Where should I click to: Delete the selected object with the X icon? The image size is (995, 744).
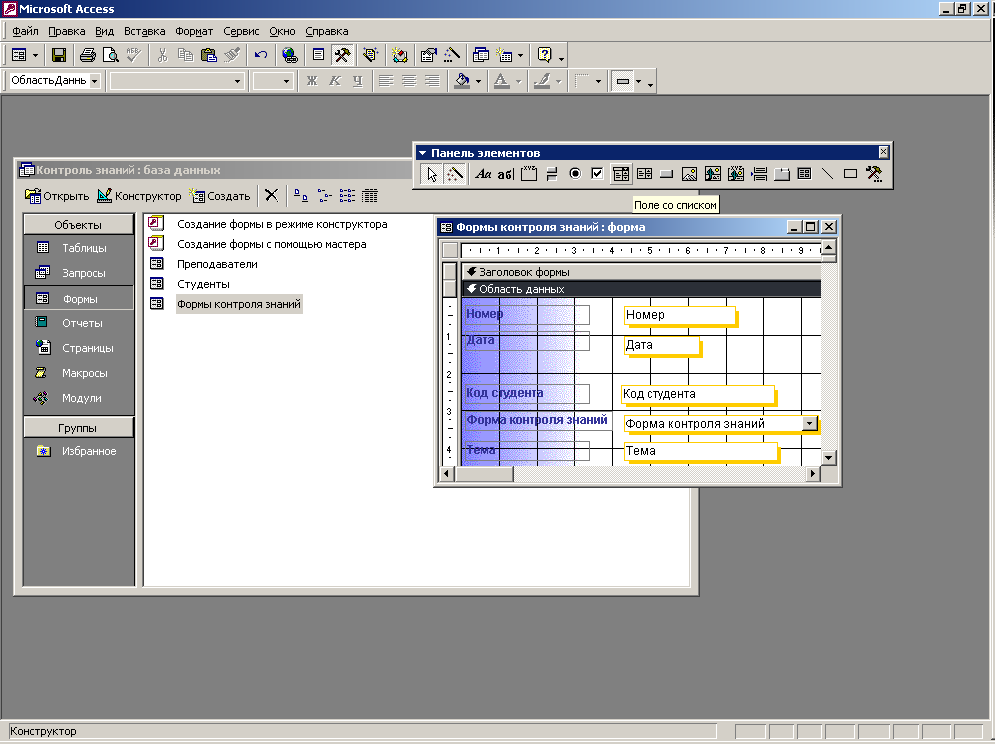[x=272, y=196]
